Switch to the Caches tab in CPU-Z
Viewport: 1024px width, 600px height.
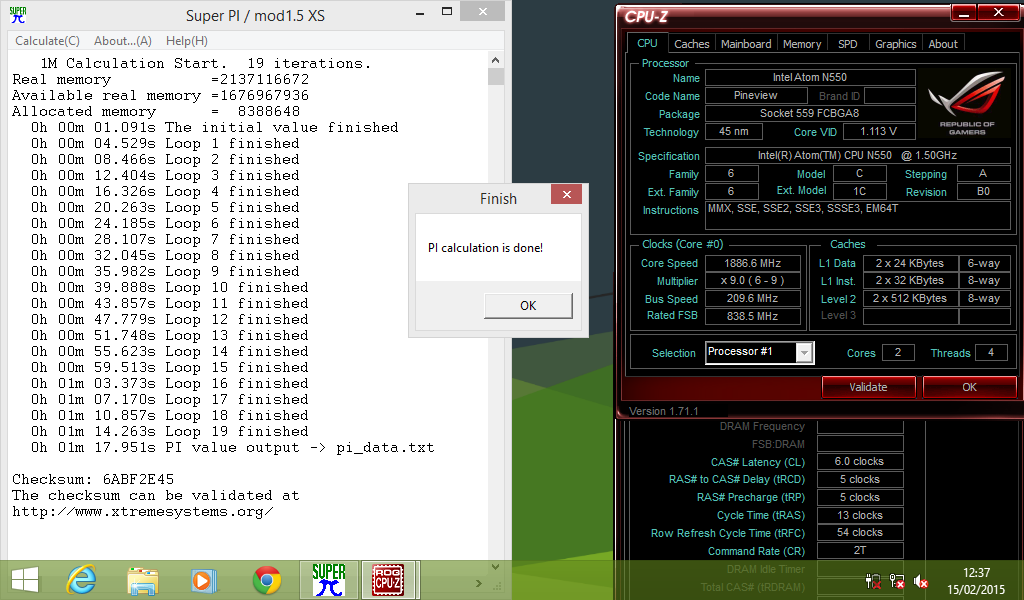(x=692, y=44)
